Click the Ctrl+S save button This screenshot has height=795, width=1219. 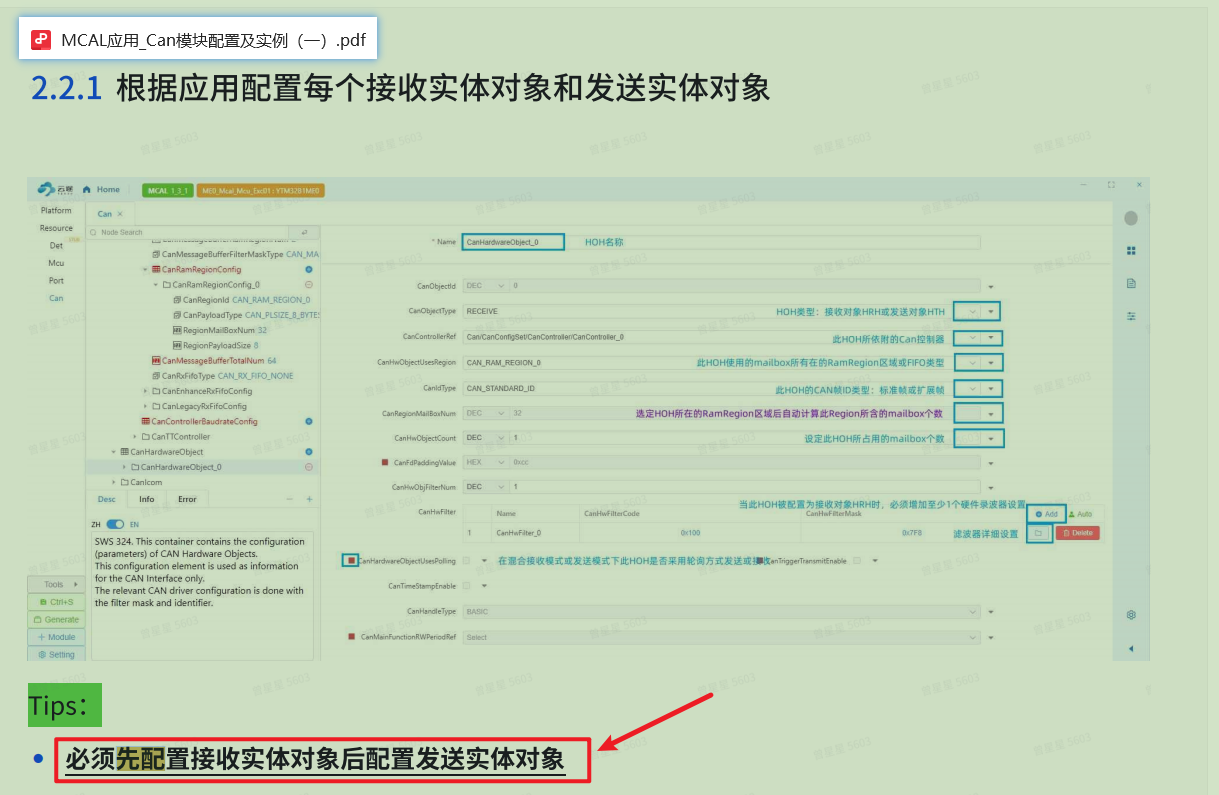point(55,602)
